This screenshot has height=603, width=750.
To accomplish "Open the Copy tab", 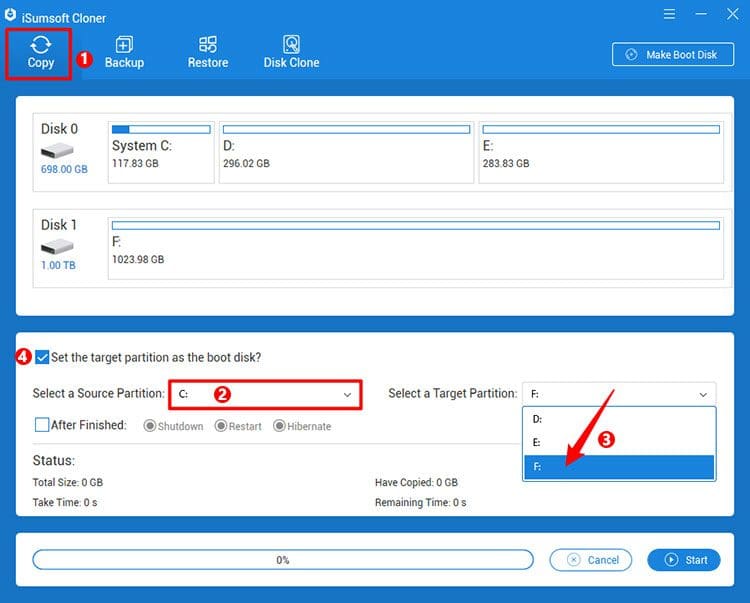I will [x=40, y=54].
